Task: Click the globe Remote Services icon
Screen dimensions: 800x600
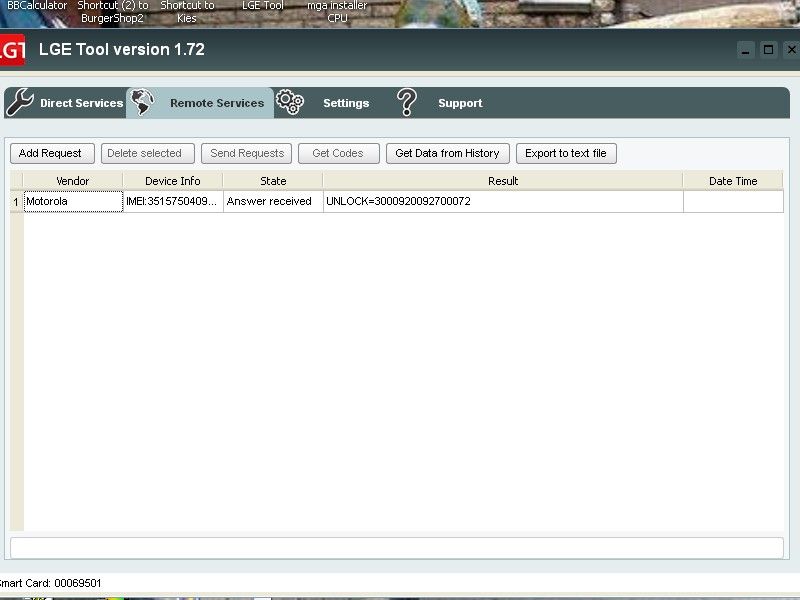Action: pos(142,102)
